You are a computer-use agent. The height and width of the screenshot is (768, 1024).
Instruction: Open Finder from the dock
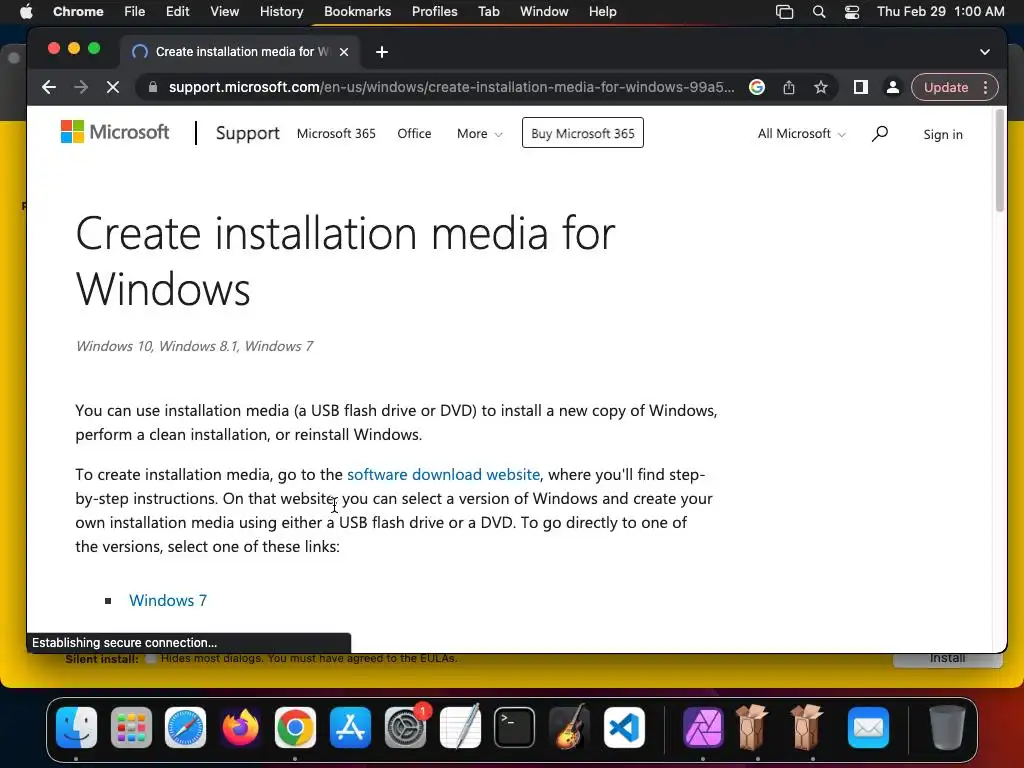click(76, 727)
